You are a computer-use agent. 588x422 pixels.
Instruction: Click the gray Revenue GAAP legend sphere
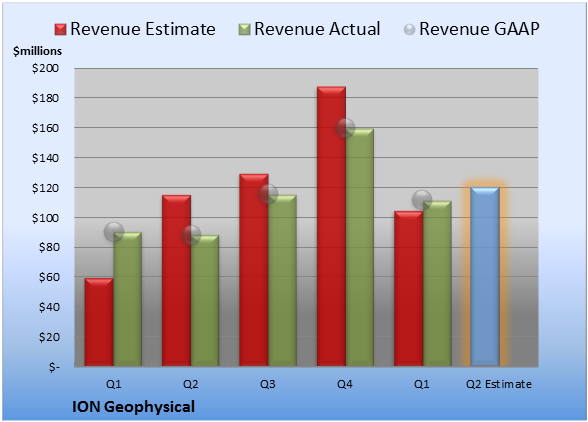coord(410,30)
